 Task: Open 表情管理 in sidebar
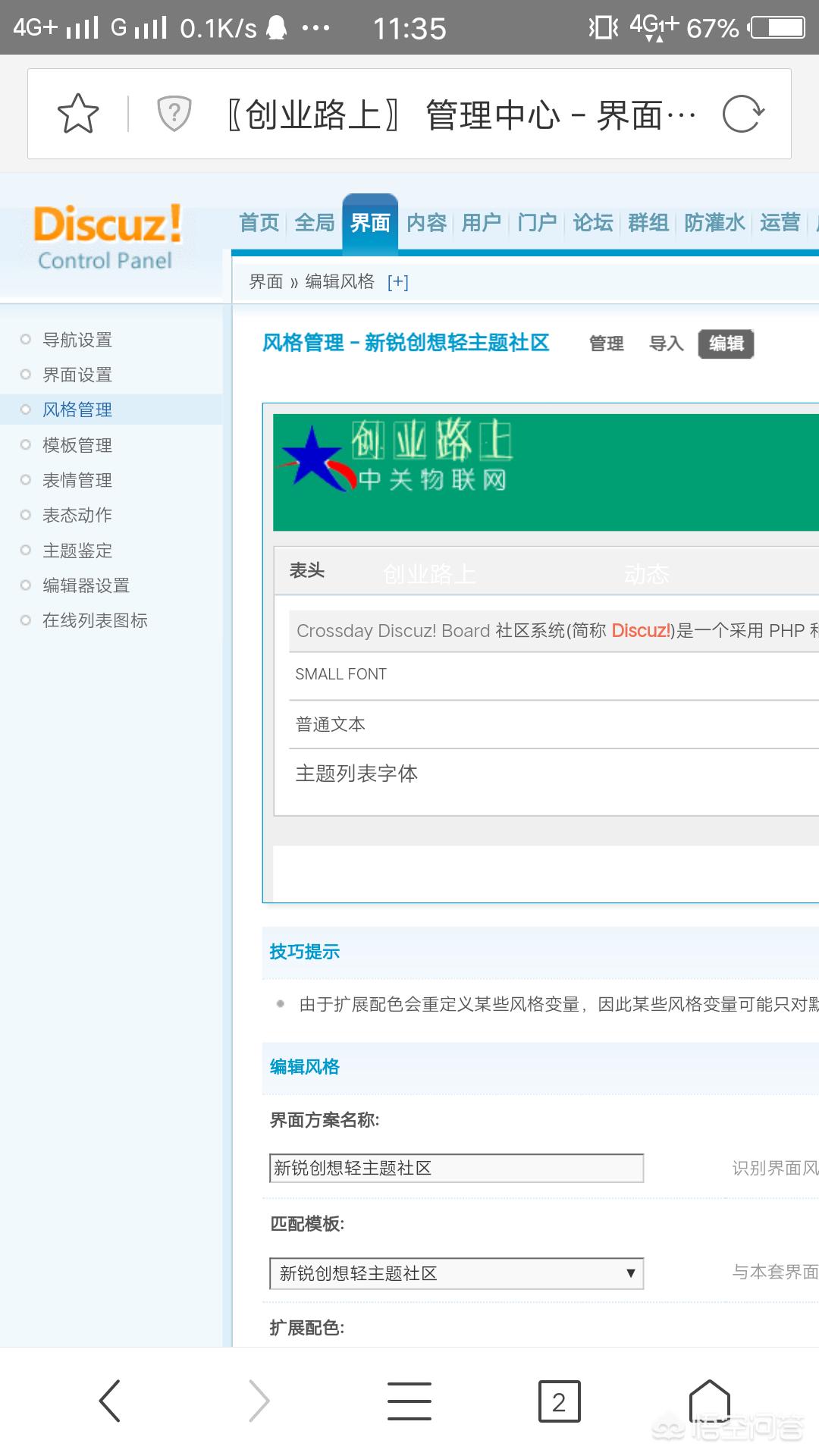point(77,480)
